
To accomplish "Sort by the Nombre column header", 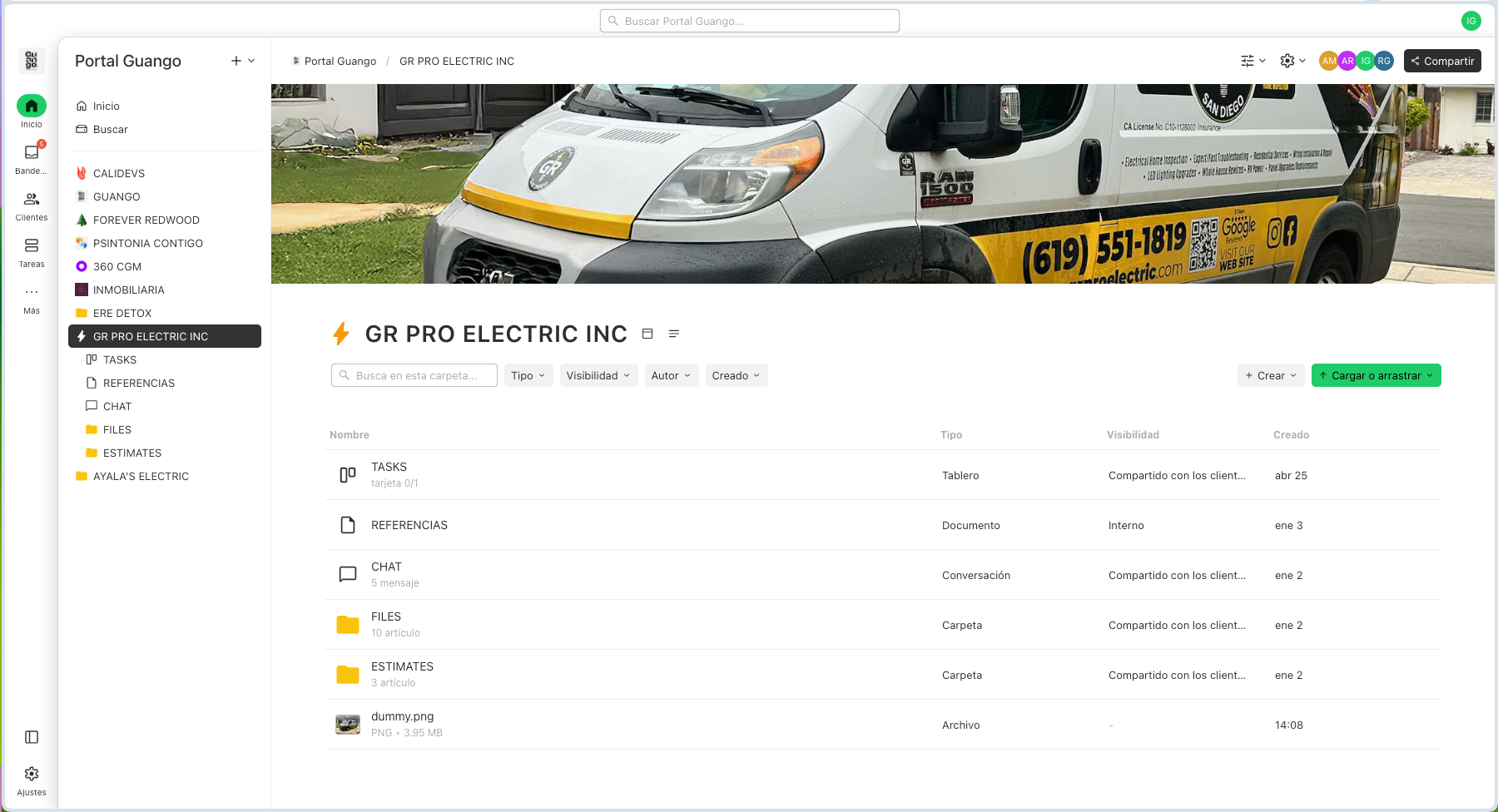I will 350,435.
